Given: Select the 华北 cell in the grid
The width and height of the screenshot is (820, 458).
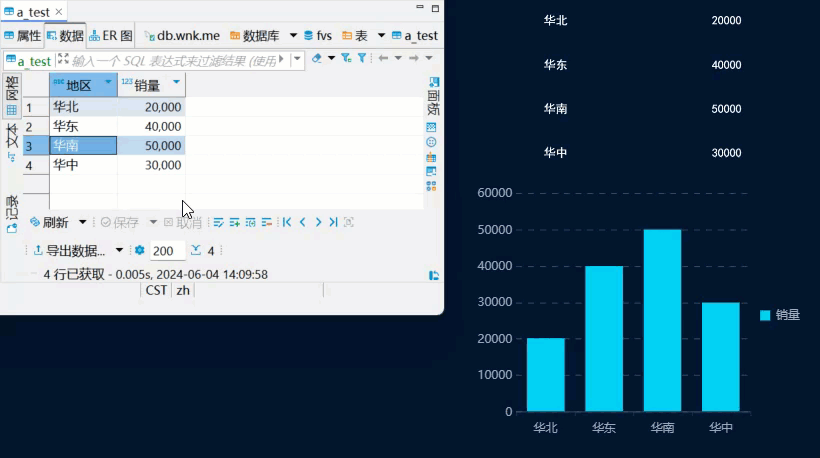Looking at the screenshot, I should 83,107.
